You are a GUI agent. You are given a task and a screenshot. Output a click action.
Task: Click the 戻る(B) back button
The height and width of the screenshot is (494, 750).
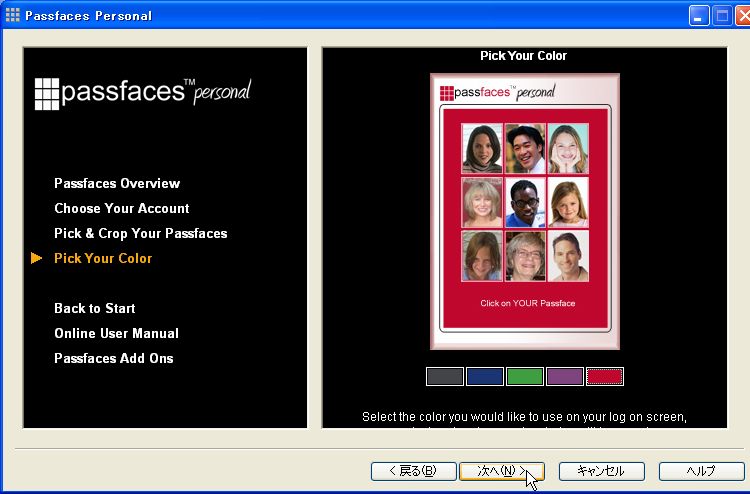click(x=413, y=471)
